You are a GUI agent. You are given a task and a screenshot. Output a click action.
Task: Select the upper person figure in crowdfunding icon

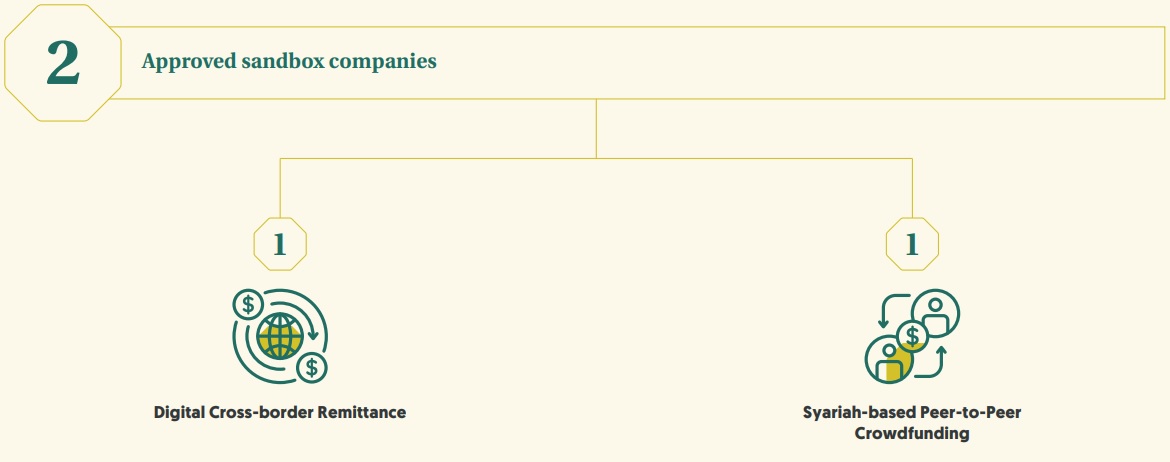[936, 312]
